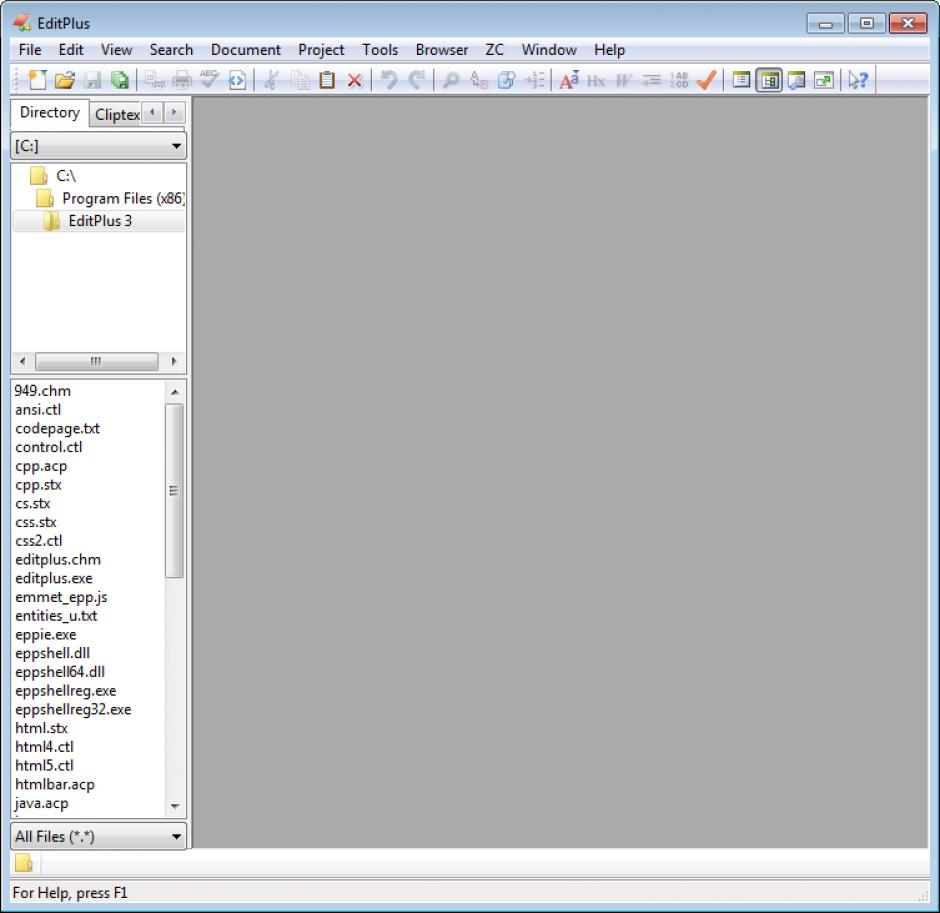Image resolution: width=940 pixels, height=913 pixels.
Task: Click the Go to Line icon
Action: pos(534,80)
